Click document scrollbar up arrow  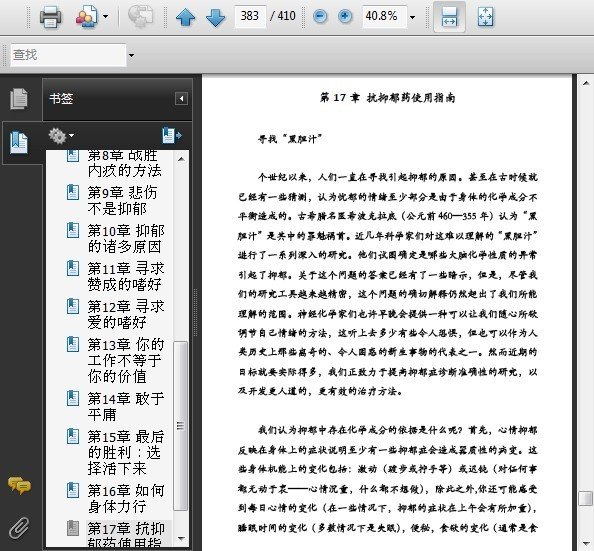click(586, 83)
